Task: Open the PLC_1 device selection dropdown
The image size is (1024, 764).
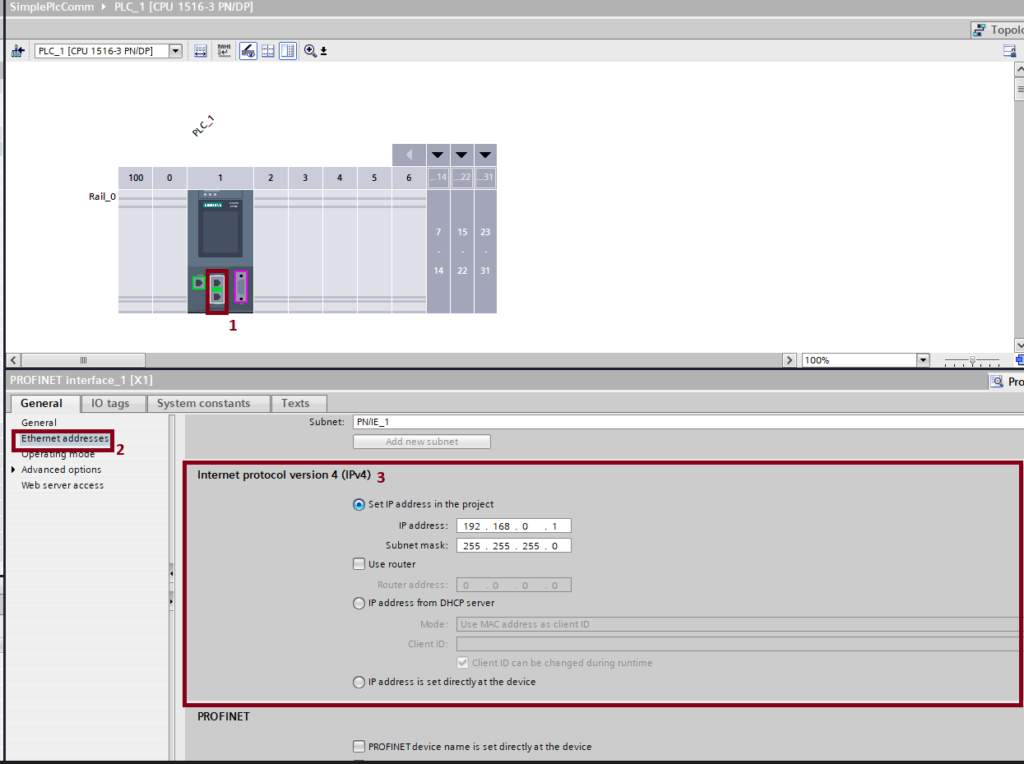Action: 176,51
